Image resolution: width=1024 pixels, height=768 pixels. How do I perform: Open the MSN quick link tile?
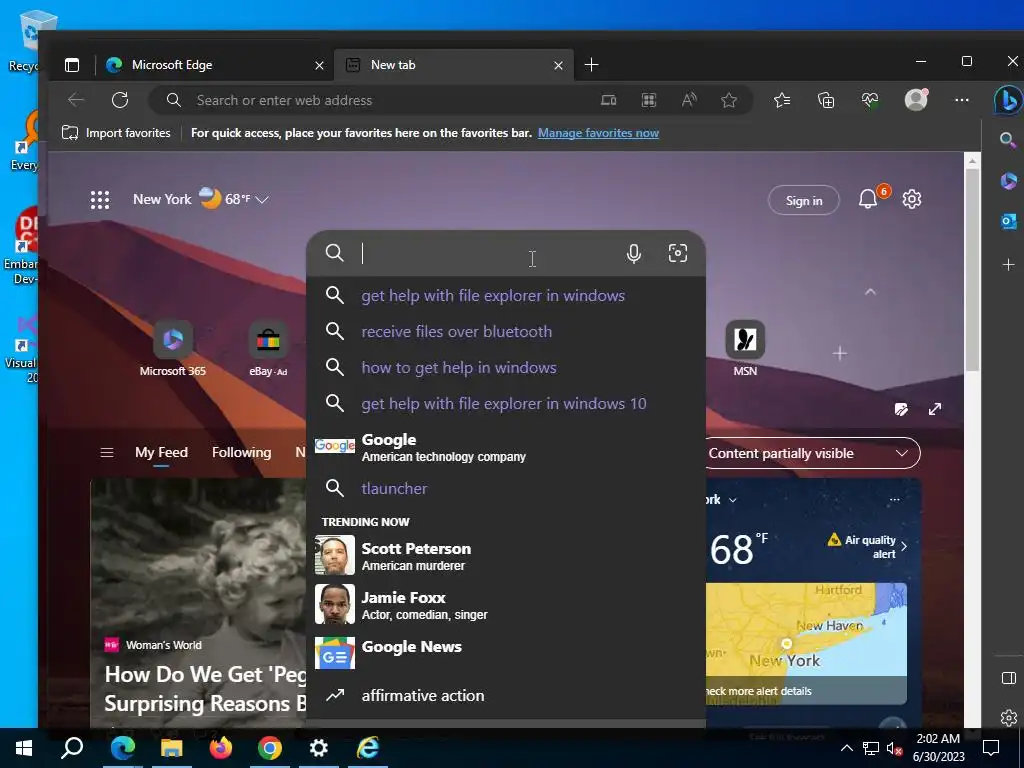[745, 349]
